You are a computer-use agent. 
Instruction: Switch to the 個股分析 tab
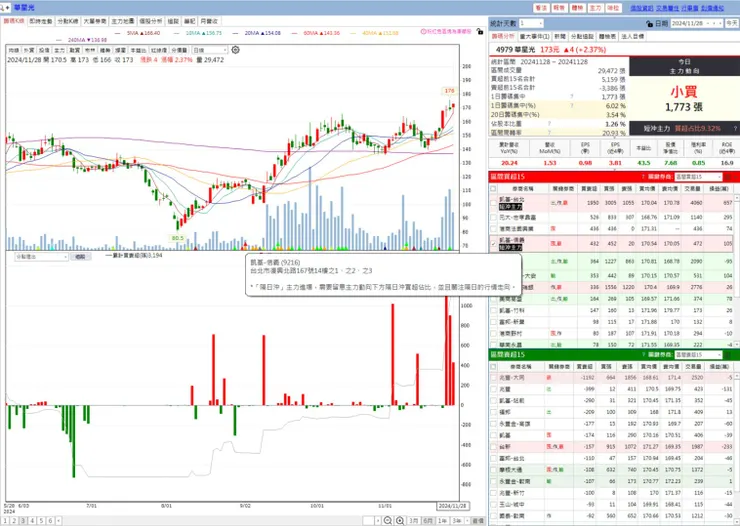click(x=151, y=21)
